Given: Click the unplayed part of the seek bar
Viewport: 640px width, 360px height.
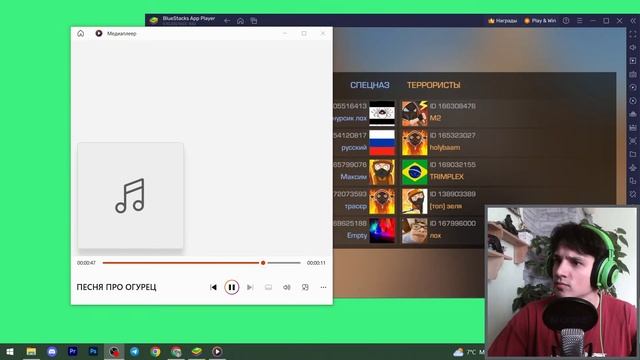Looking at the screenshot, I should [x=283, y=263].
